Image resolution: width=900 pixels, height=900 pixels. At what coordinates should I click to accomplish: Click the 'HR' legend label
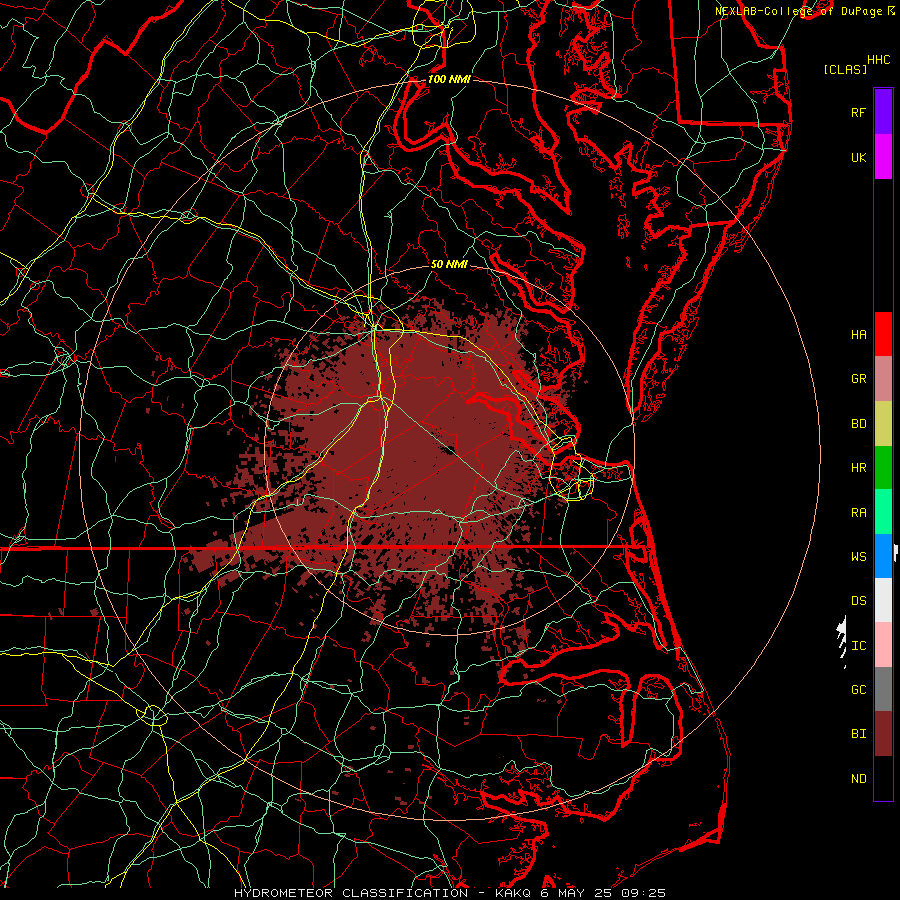(x=858, y=468)
